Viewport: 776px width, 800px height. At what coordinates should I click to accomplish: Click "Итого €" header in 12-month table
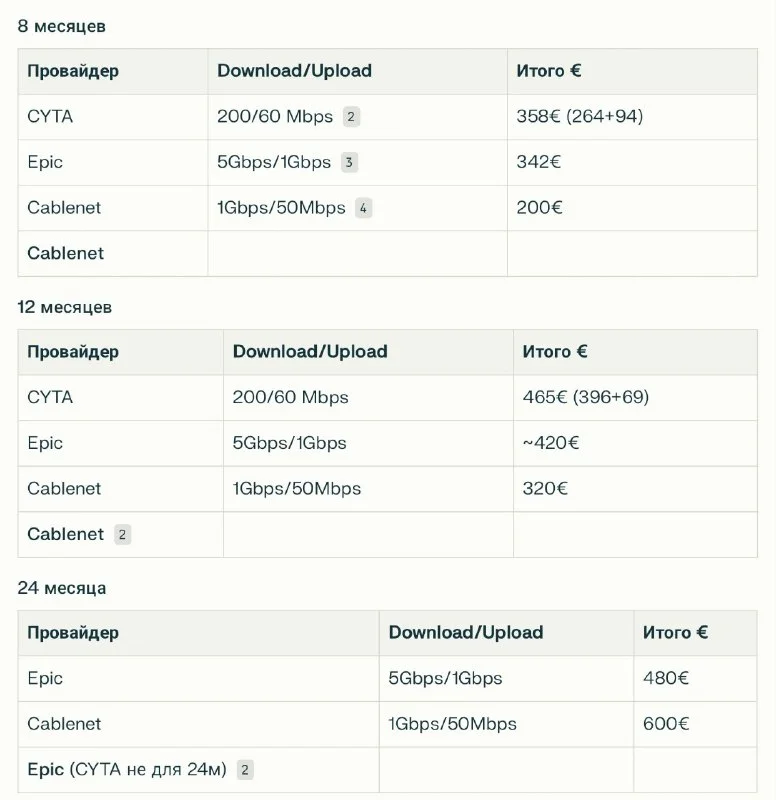pyautogui.click(x=554, y=352)
